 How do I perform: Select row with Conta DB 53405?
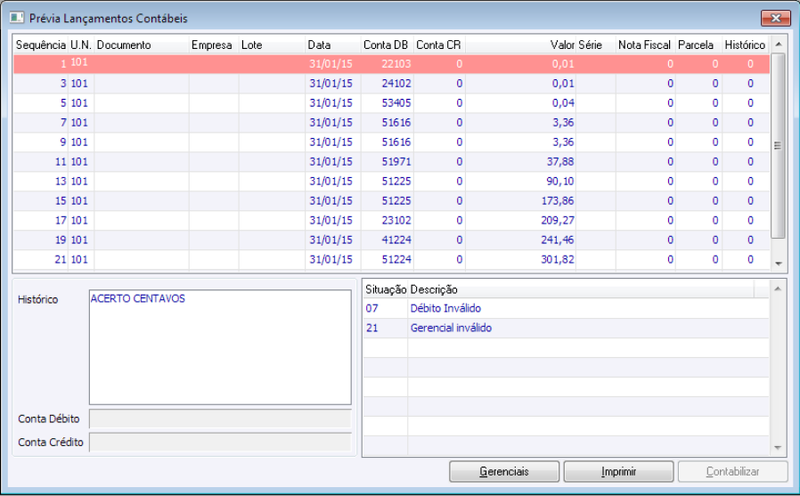tap(391, 103)
